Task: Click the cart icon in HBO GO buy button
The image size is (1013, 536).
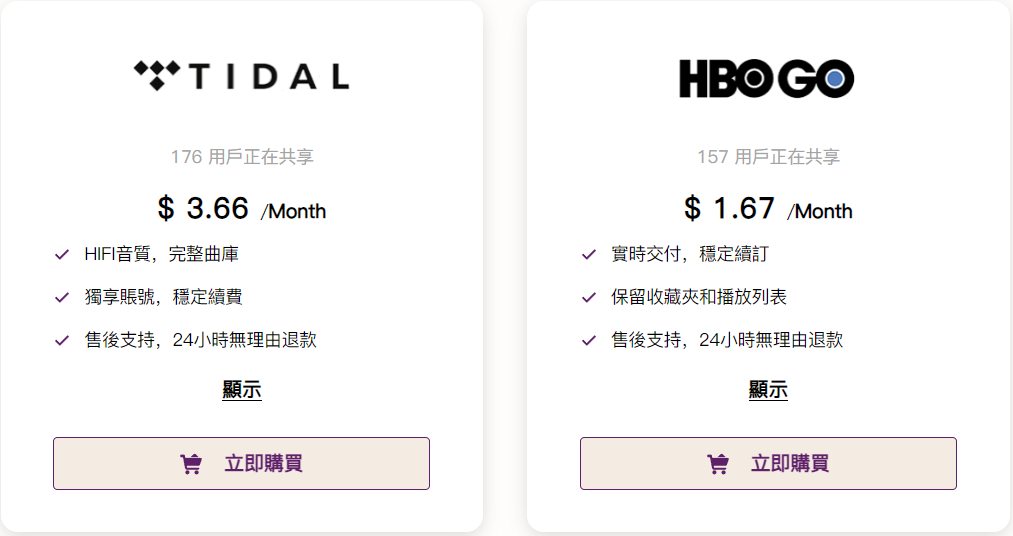Action: [718, 464]
